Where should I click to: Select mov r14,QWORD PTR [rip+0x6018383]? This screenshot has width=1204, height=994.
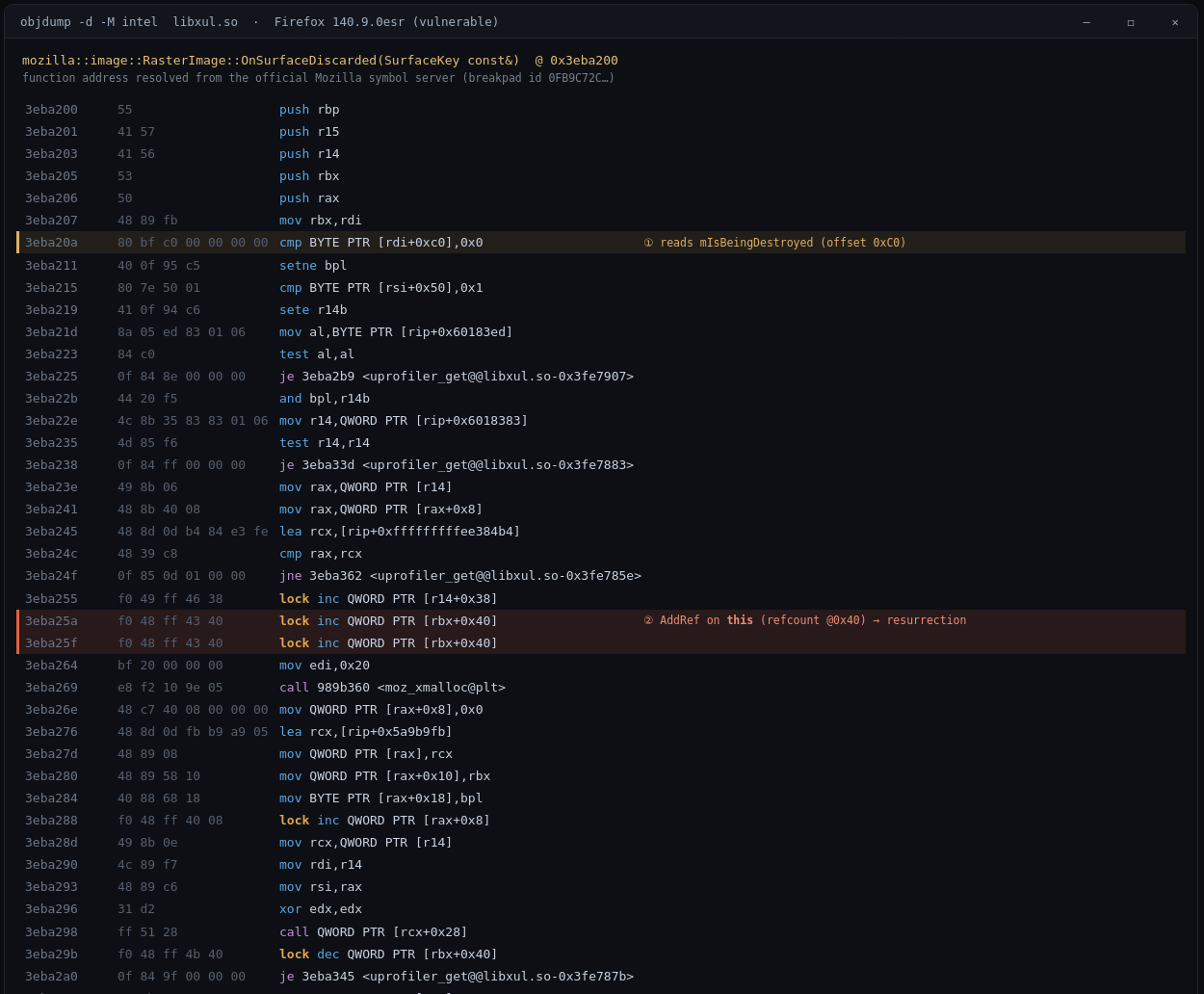point(404,420)
